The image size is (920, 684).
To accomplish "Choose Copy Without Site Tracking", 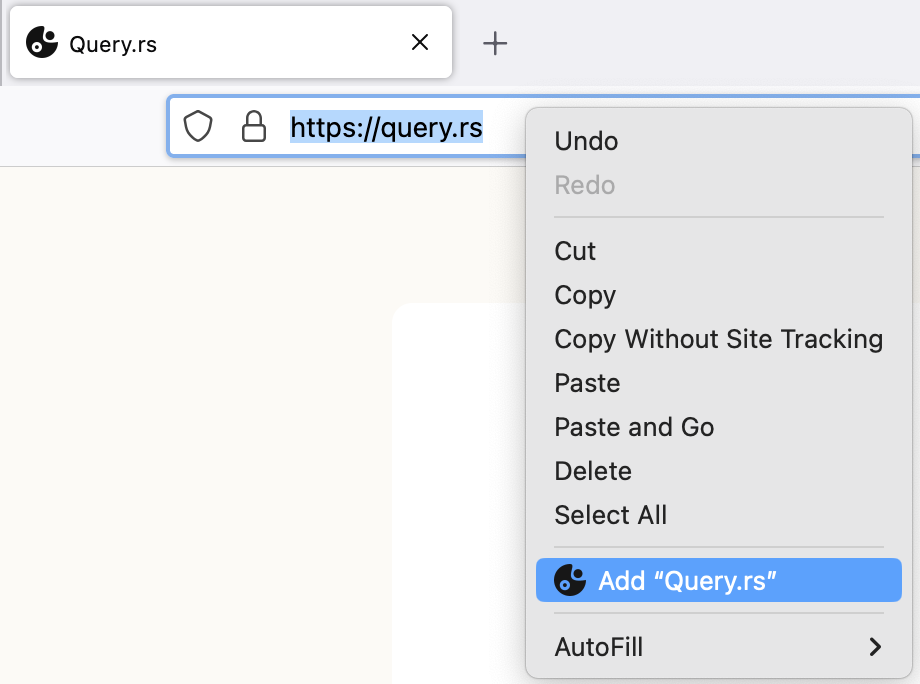I will [718, 339].
